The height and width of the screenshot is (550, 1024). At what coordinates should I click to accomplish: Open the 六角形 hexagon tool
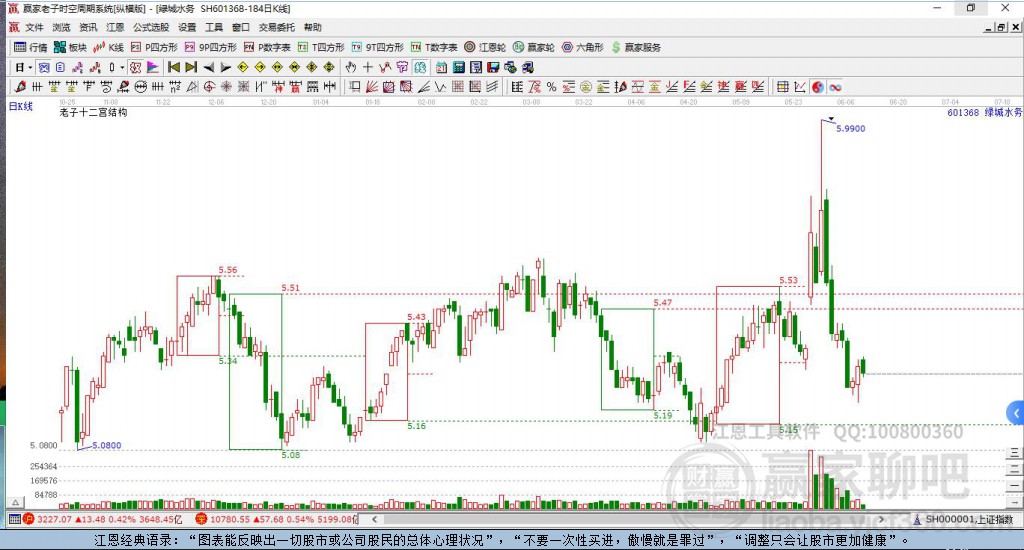pos(583,47)
